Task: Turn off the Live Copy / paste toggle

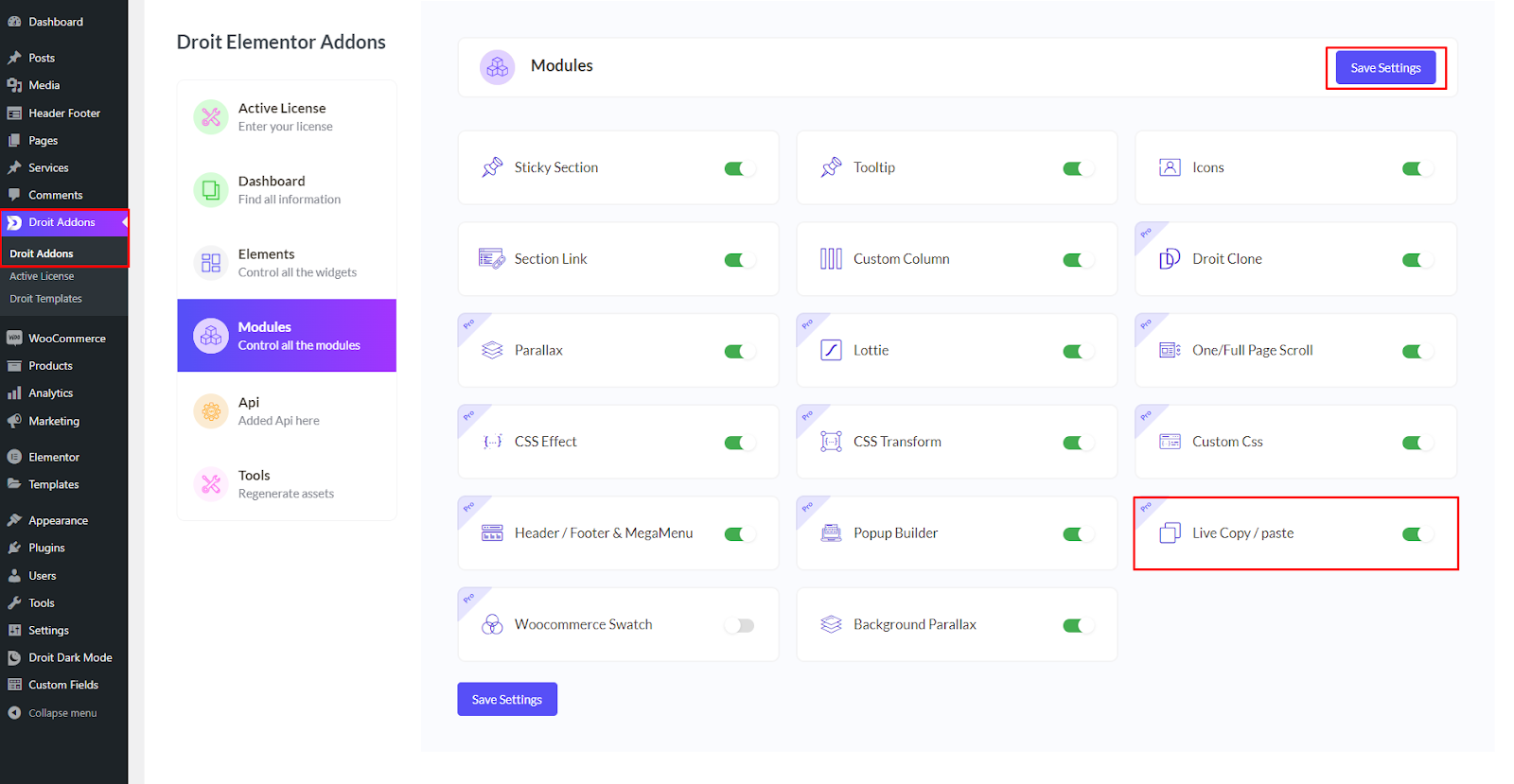Action: click(x=1417, y=534)
